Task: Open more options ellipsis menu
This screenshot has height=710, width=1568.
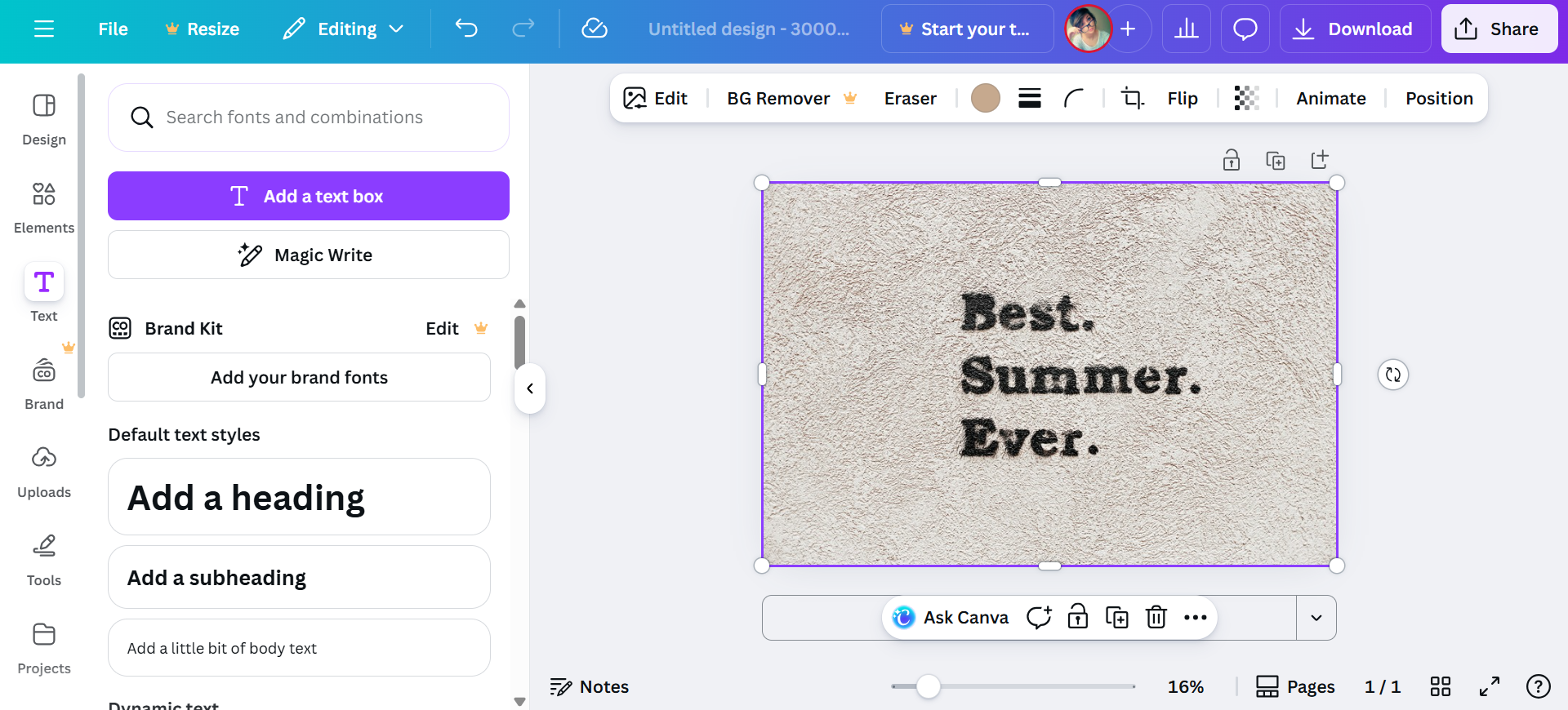Action: (1196, 618)
